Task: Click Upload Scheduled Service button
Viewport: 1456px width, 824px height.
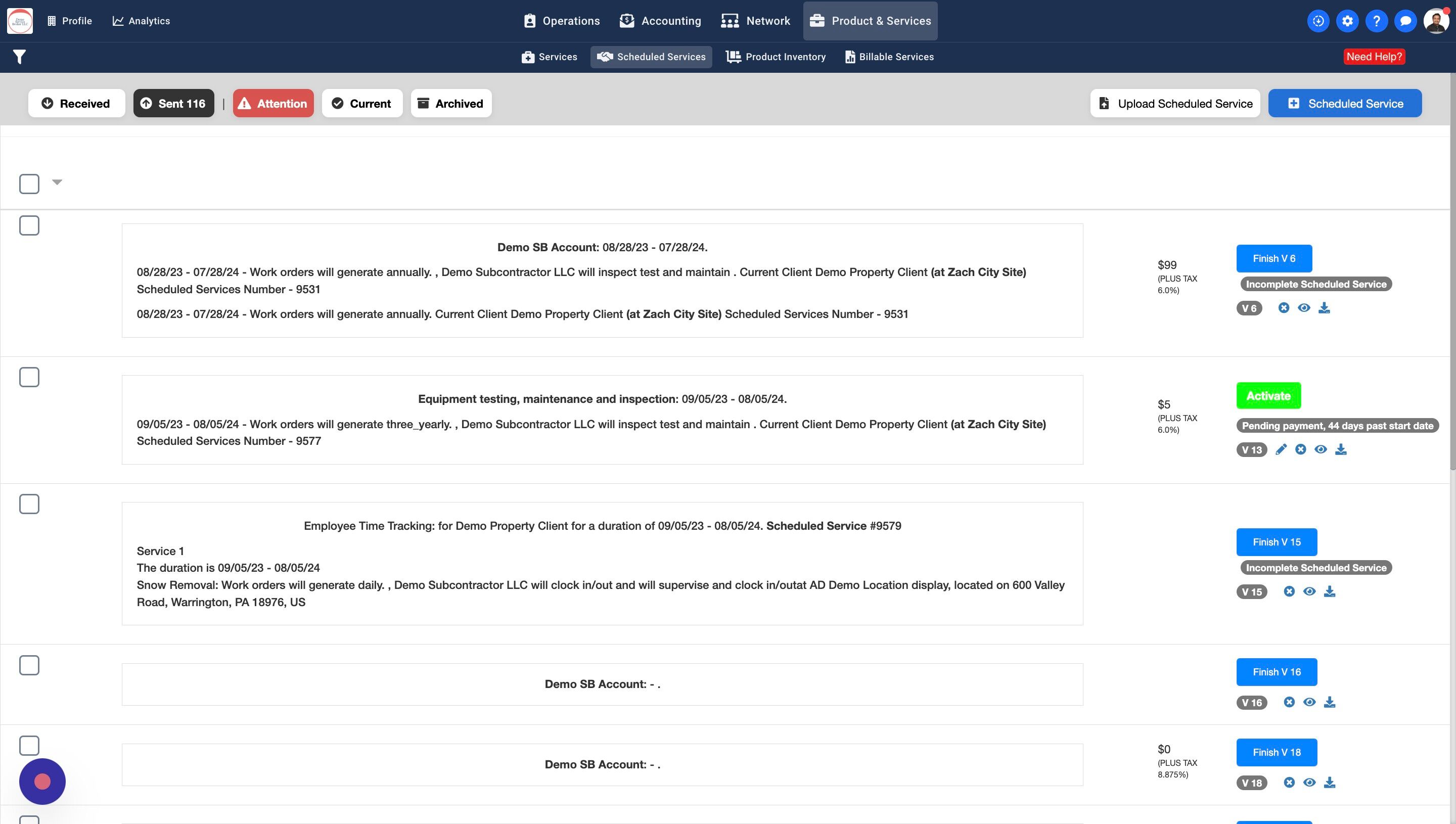Action: 1175,103
